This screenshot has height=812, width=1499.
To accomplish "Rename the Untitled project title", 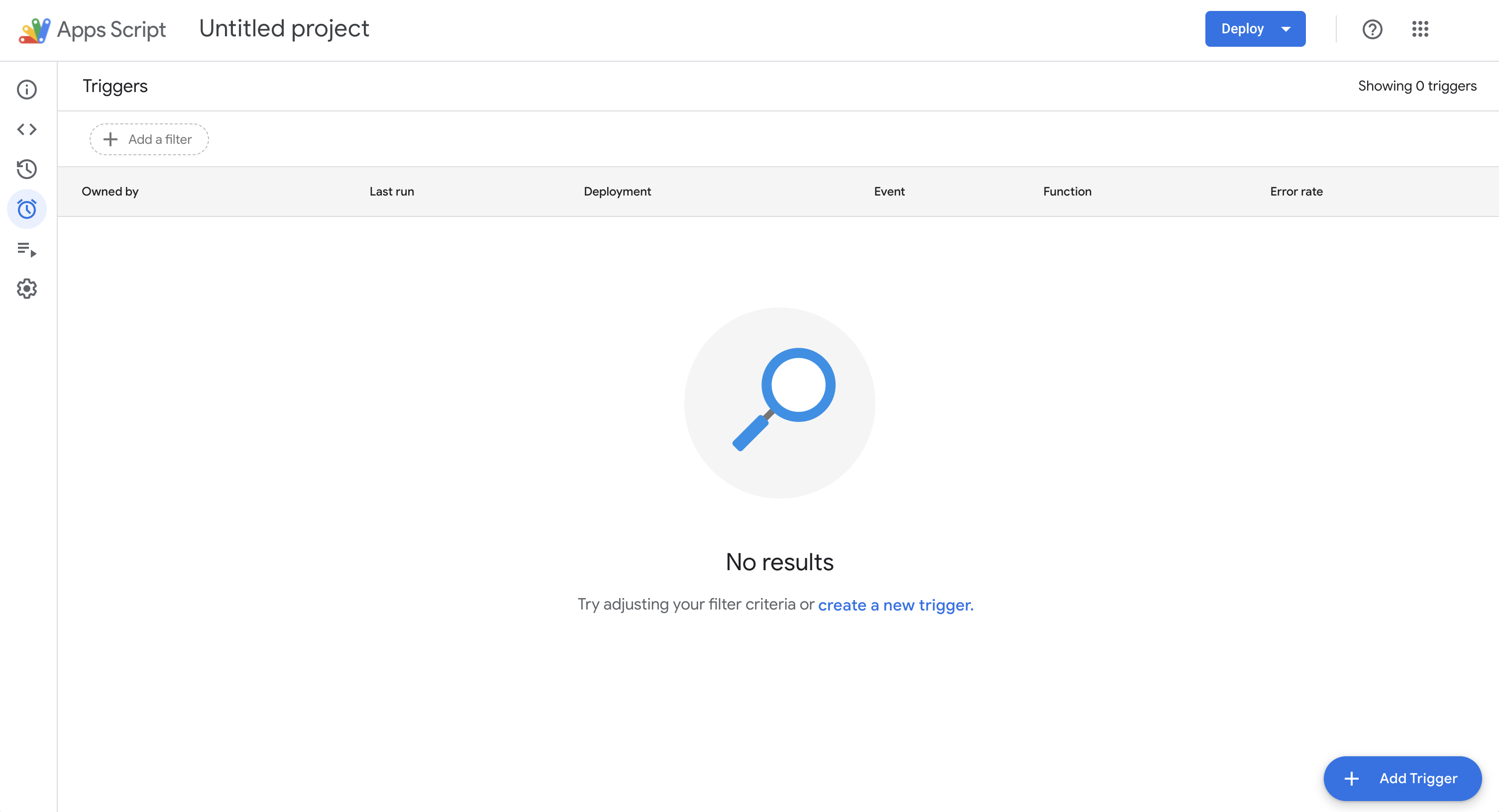I will (284, 28).
